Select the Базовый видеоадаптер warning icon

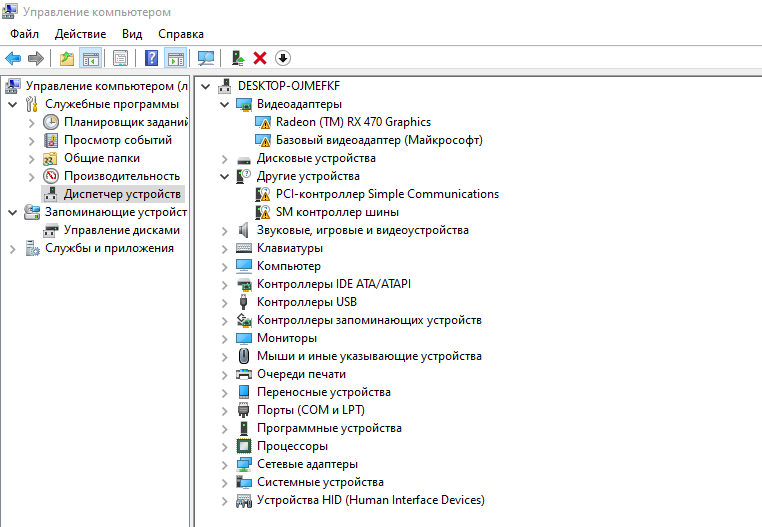point(262,140)
